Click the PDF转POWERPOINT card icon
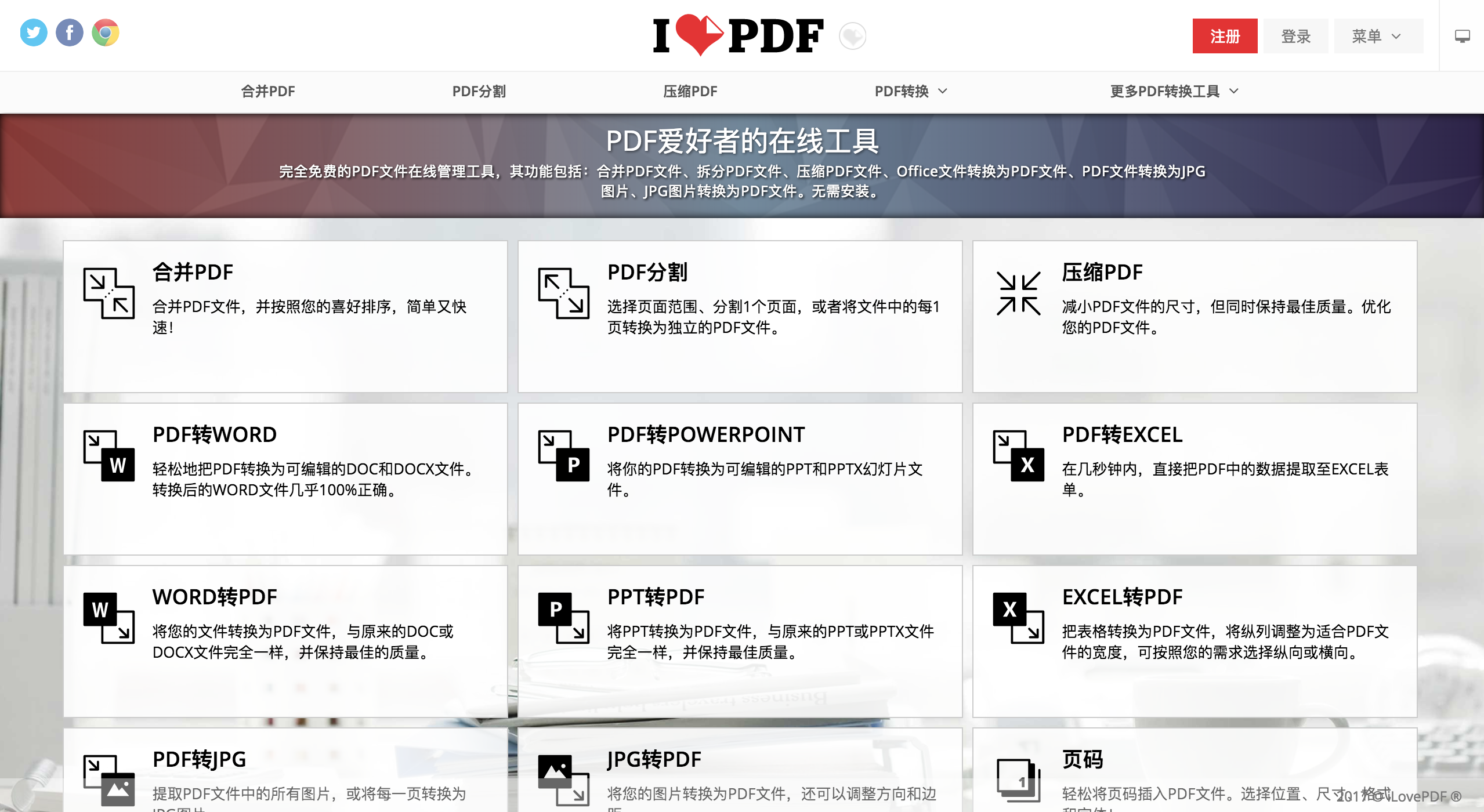The image size is (1484, 812). pos(564,455)
